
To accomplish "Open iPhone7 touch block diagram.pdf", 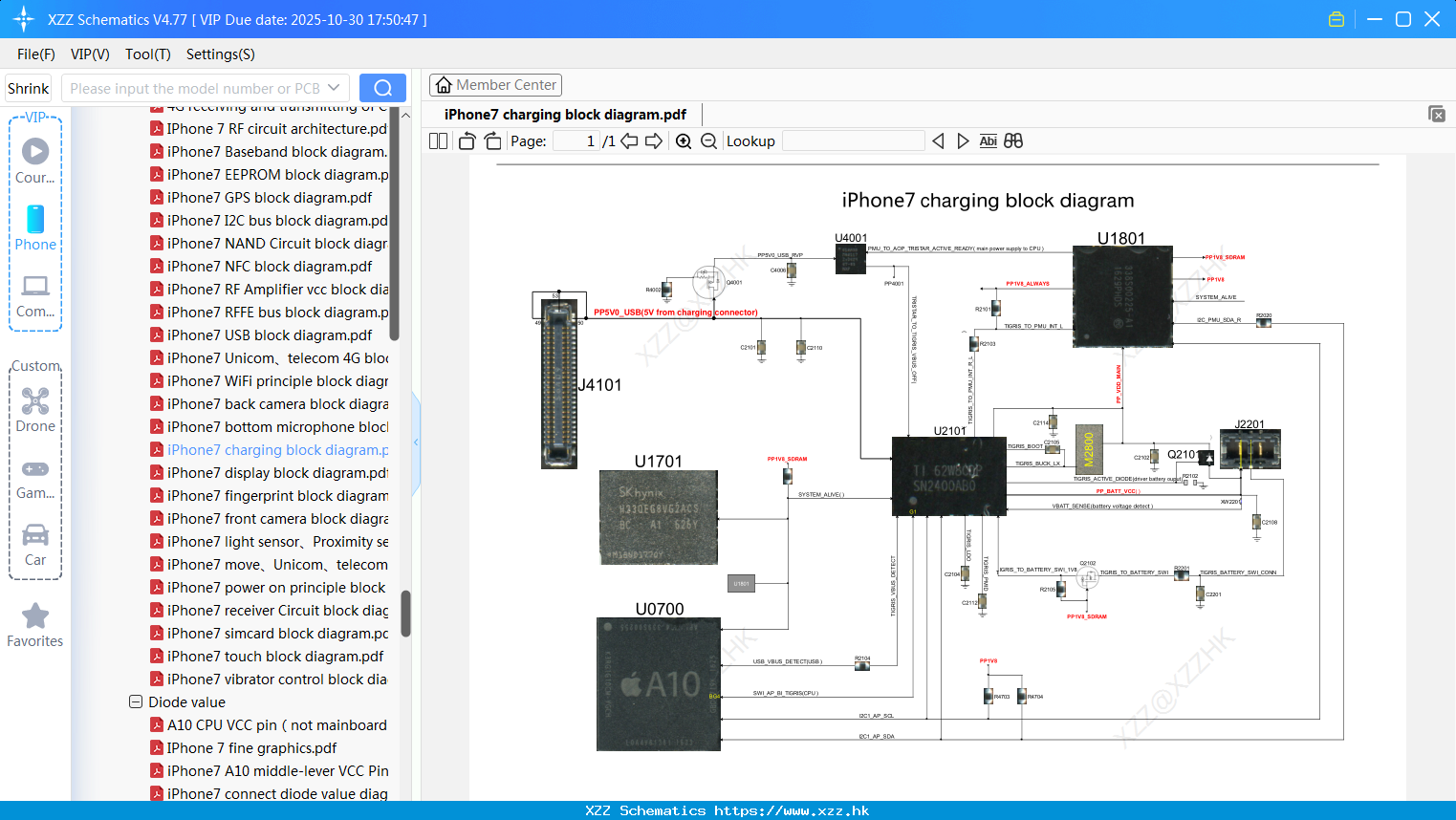I will pos(275,657).
